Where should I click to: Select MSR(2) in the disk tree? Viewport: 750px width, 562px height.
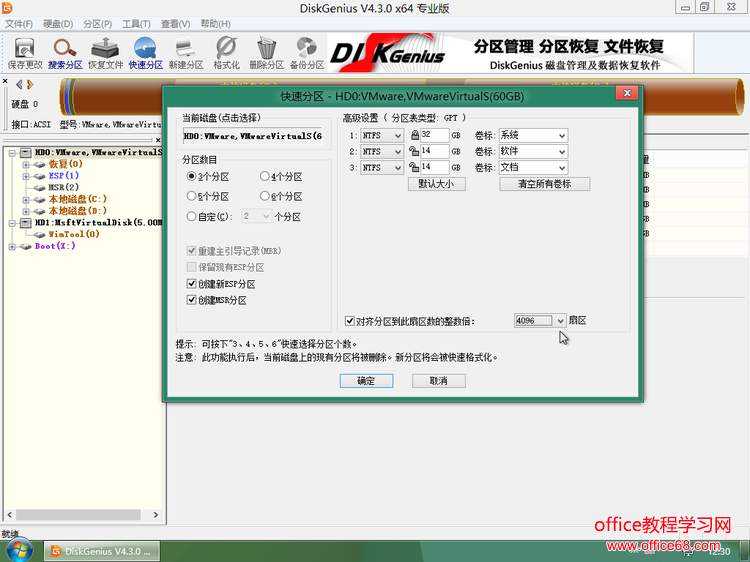point(63,187)
